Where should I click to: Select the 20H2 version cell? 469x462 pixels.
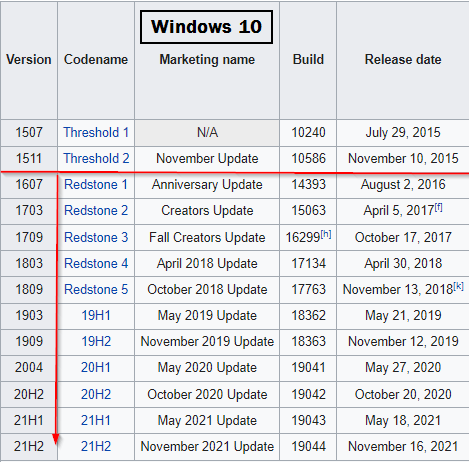coord(29,394)
